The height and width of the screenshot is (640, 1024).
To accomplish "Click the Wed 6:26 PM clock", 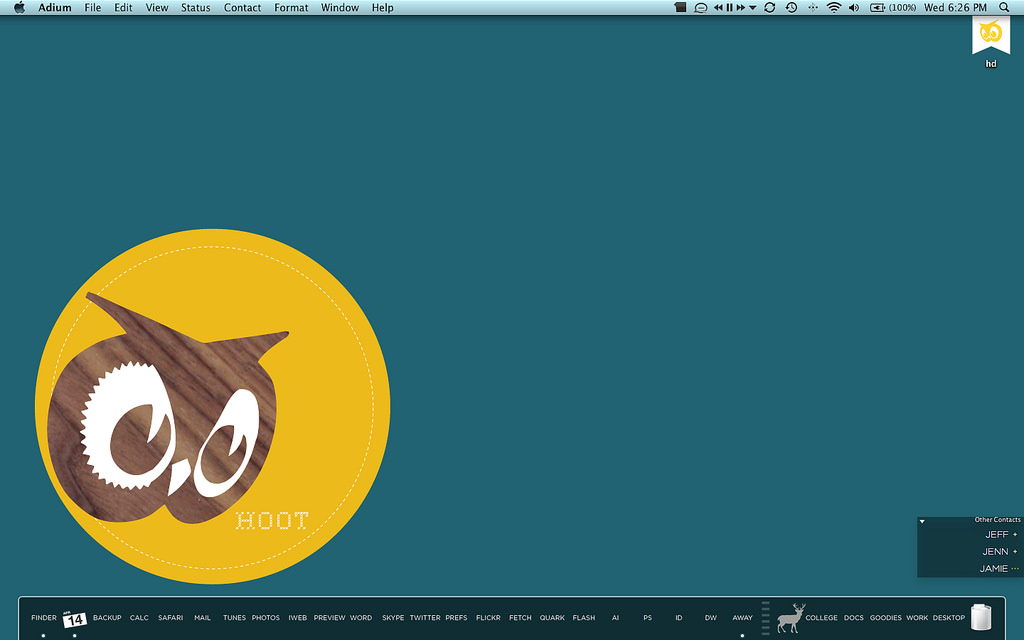I will pos(955,8).
